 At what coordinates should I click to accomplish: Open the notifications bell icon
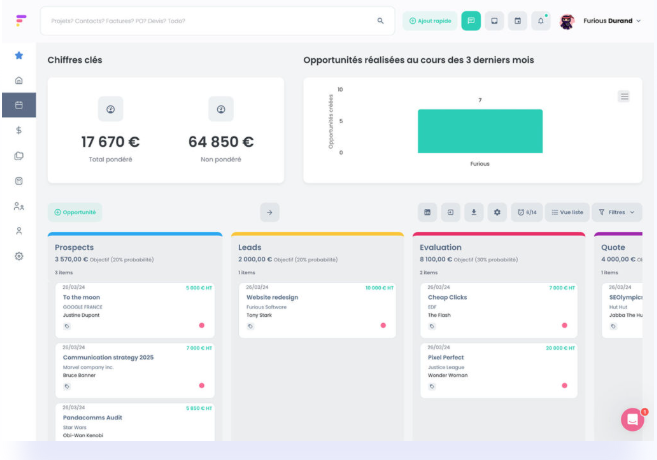tap(541, 20)
